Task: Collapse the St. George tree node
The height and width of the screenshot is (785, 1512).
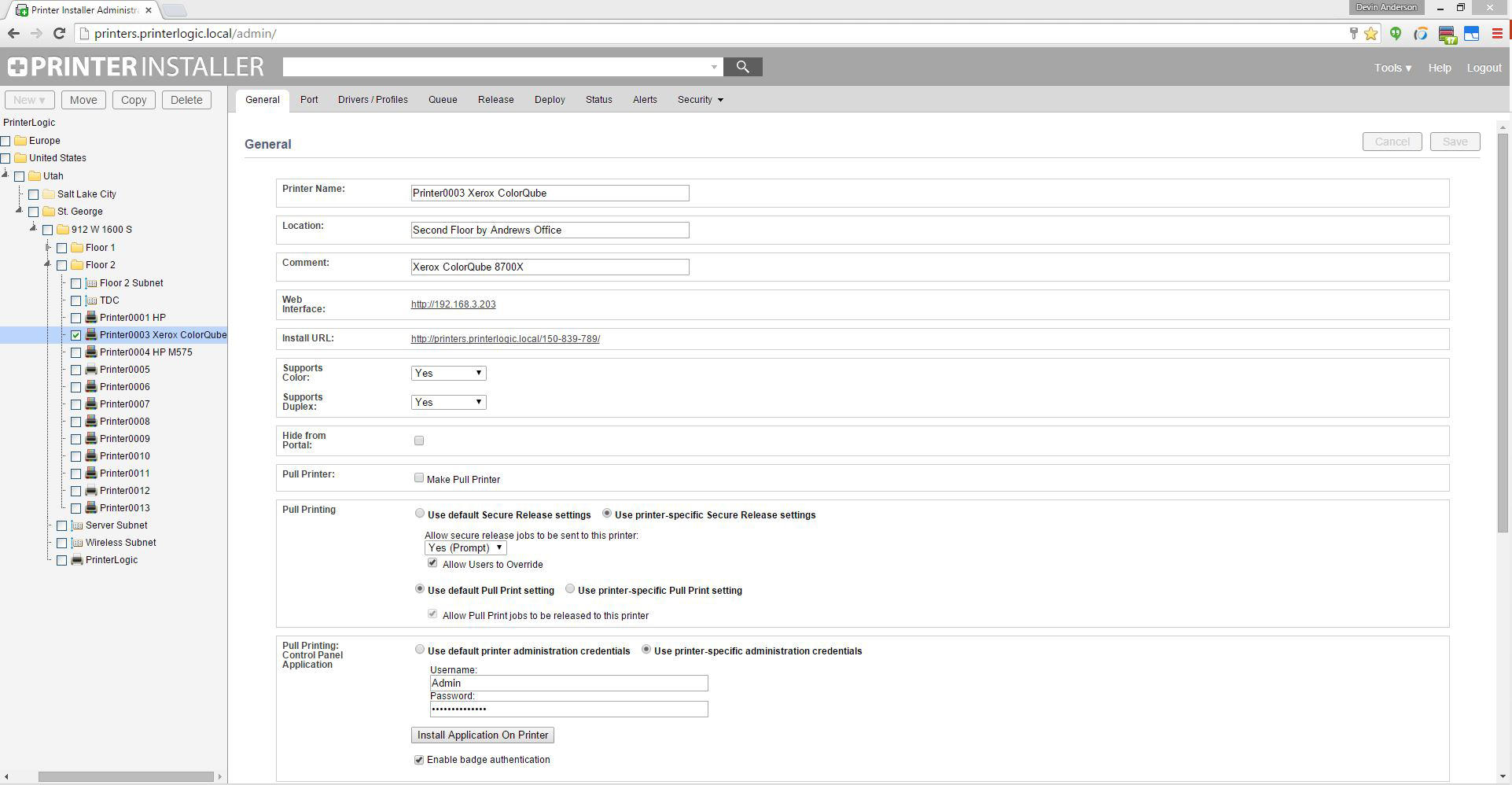Action: 20,210
